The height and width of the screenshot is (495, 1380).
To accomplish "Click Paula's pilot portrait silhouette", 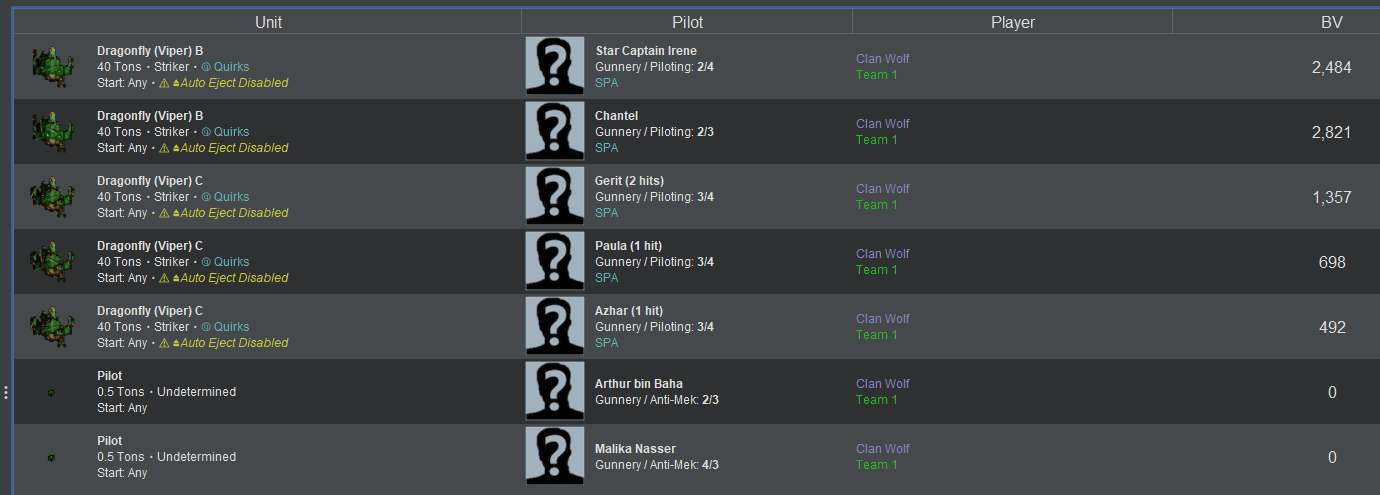I will click(555, 261).
